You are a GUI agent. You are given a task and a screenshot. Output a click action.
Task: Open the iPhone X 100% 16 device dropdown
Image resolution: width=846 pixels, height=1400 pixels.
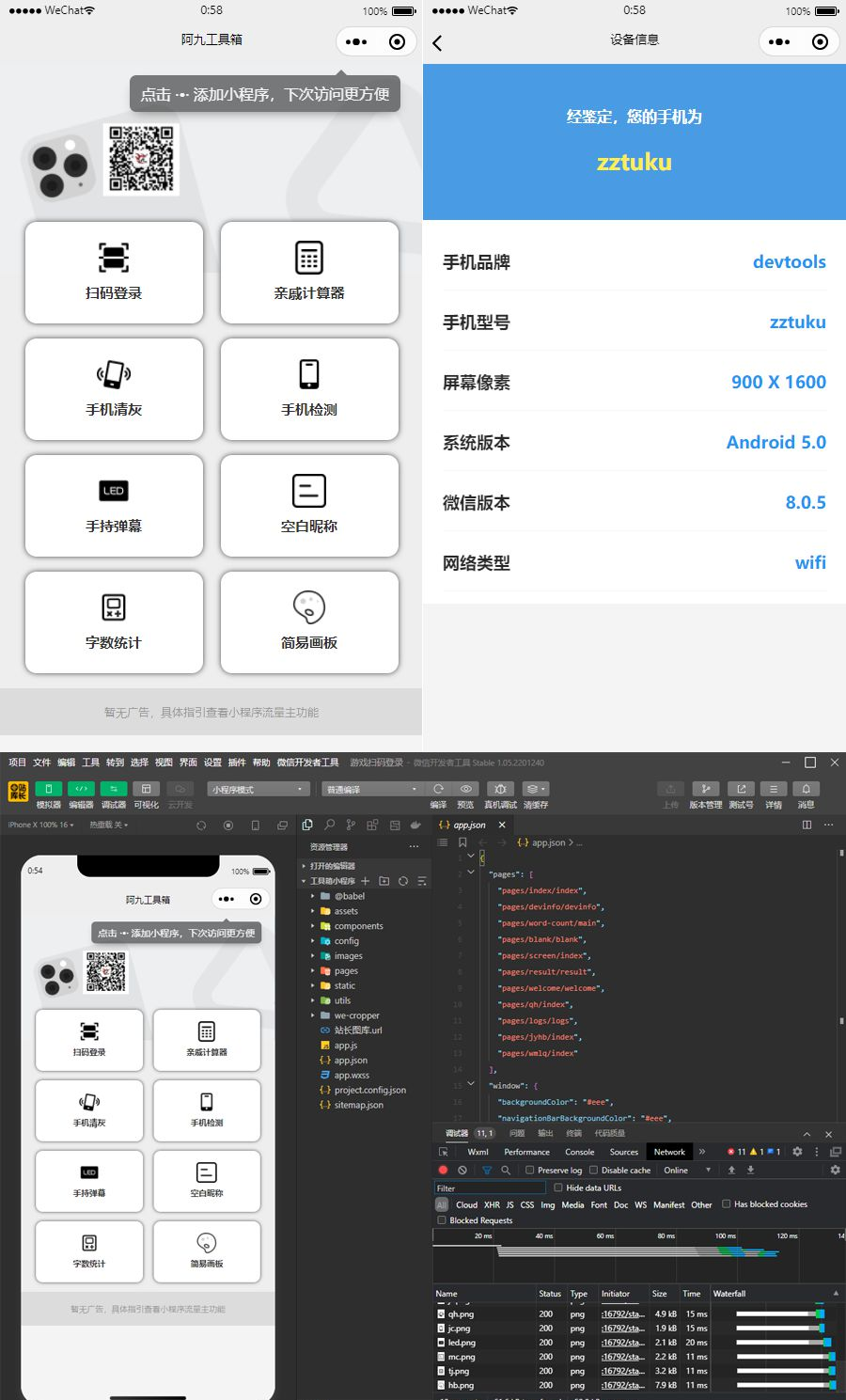40,825
